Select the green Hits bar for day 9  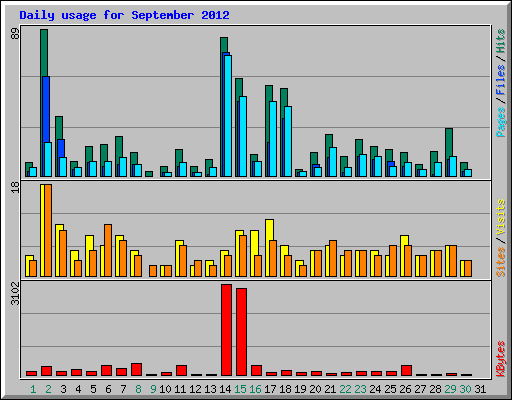(149, 174)
